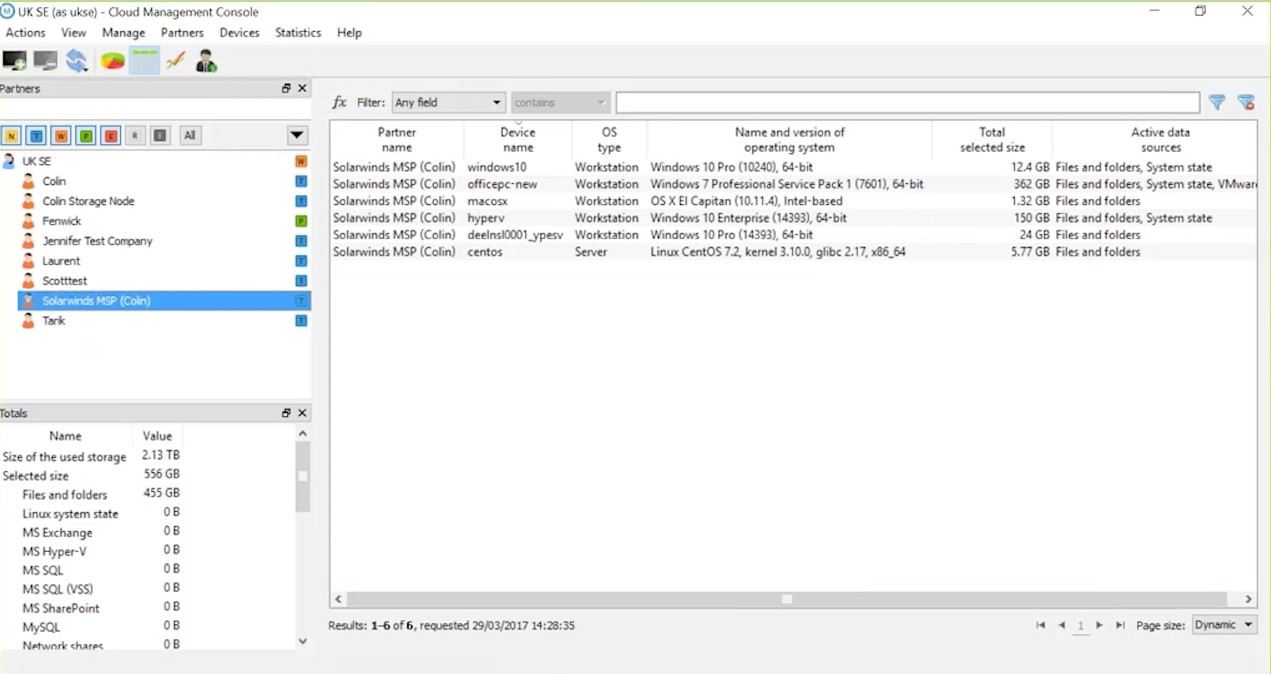The height and width of the screenshot is (674, 1271).
Task: Click the green P badge on Fenwick row
Action: (301, 221)
